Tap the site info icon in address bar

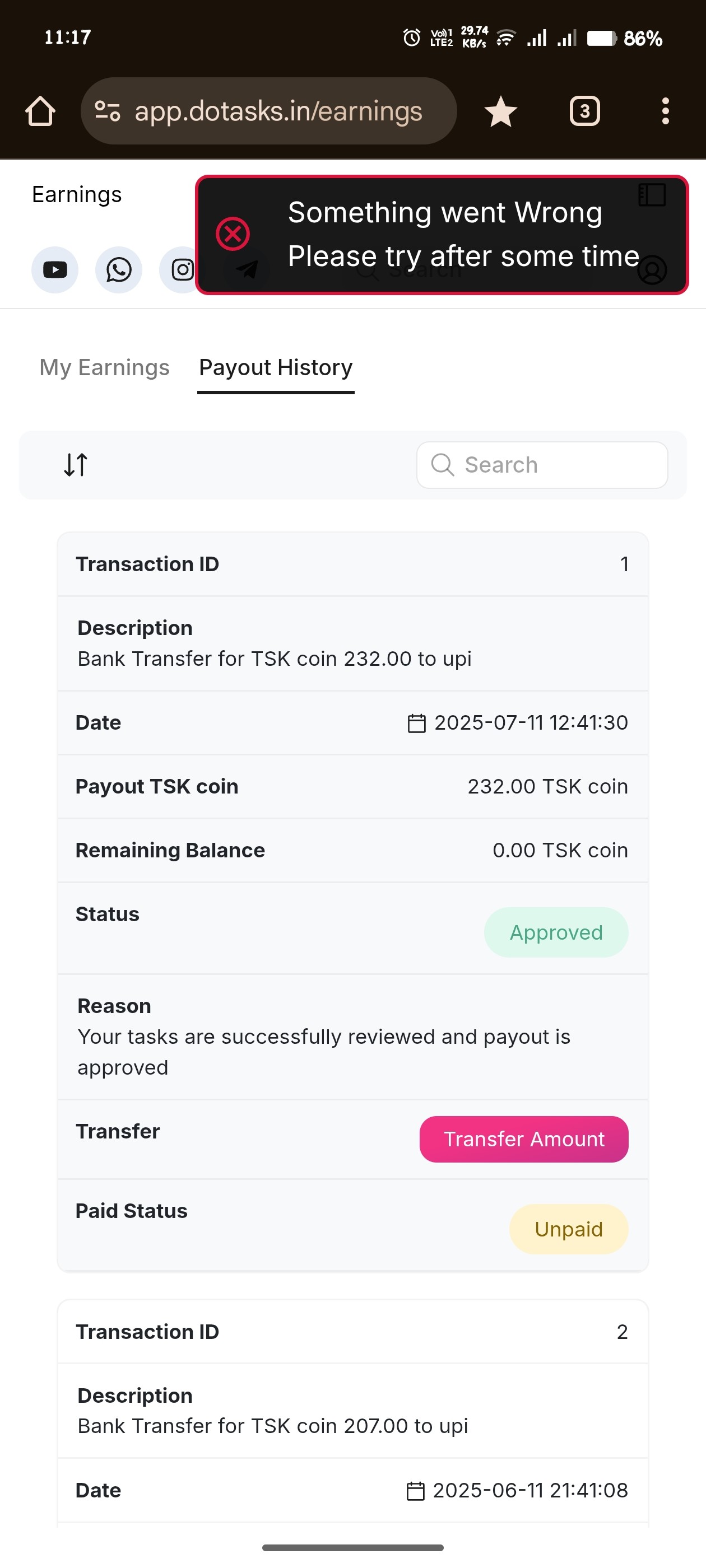108,111
